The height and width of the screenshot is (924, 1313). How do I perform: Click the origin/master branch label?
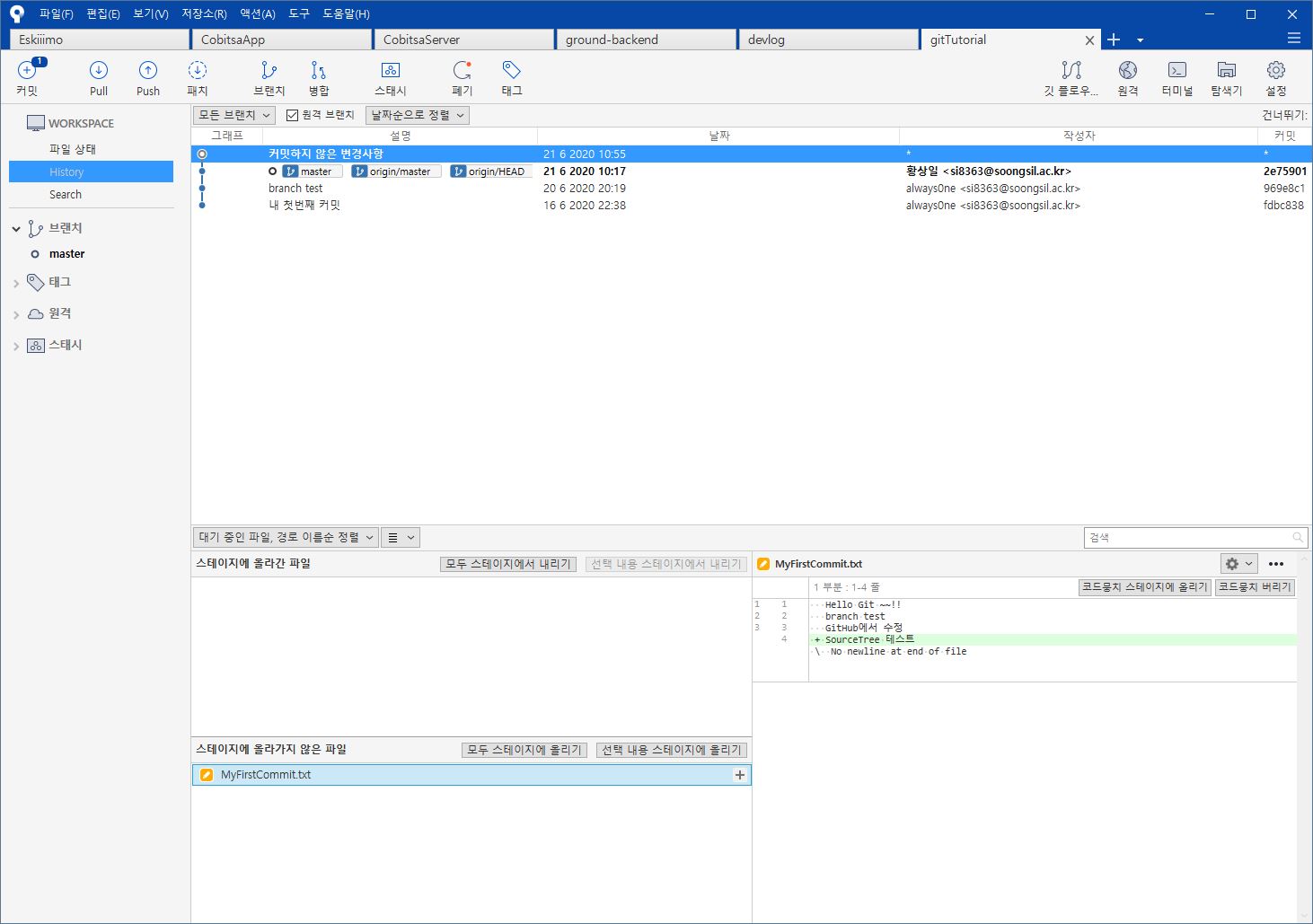pos(396,172)
